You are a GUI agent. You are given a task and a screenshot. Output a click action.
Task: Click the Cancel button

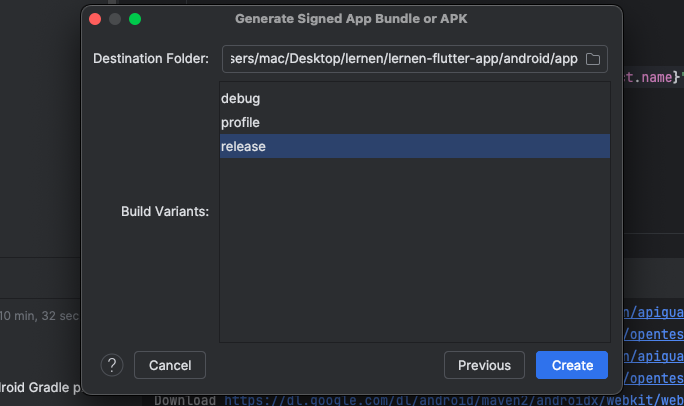pyautogui.click(x=170, y=365)
